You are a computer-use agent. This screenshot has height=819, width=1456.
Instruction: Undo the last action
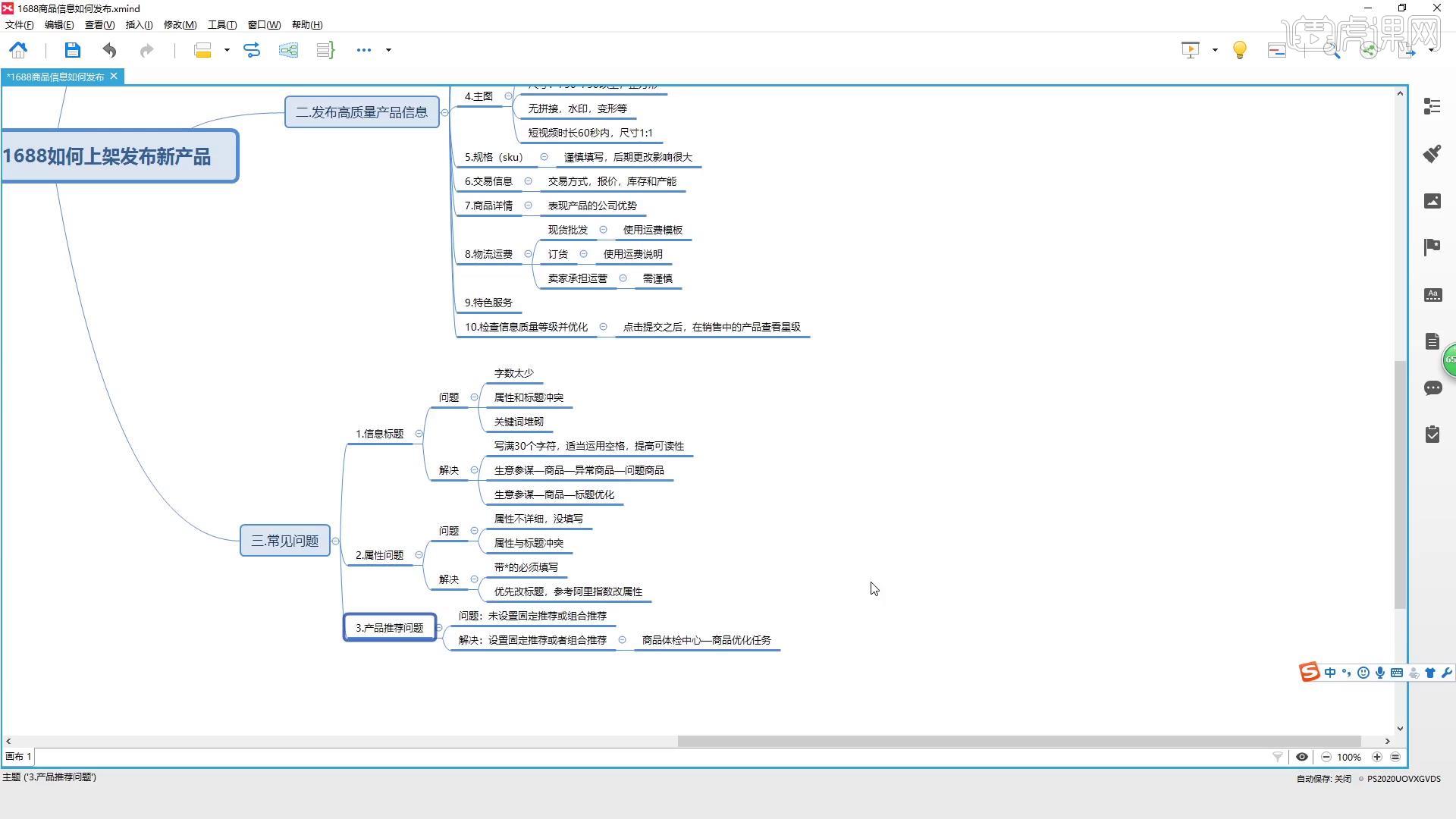(109, 50)
